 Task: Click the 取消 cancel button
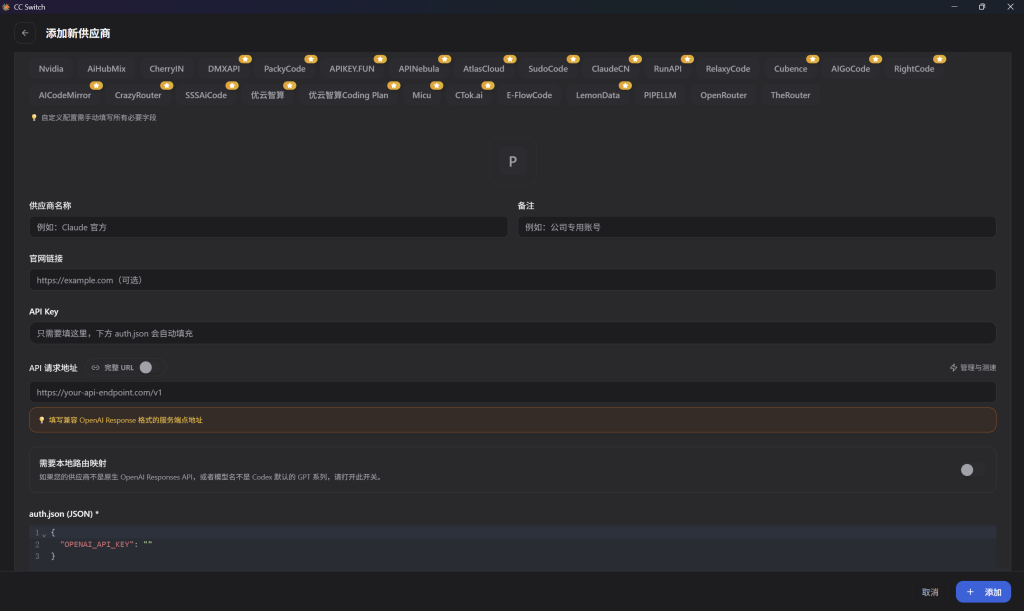[930, 592]
